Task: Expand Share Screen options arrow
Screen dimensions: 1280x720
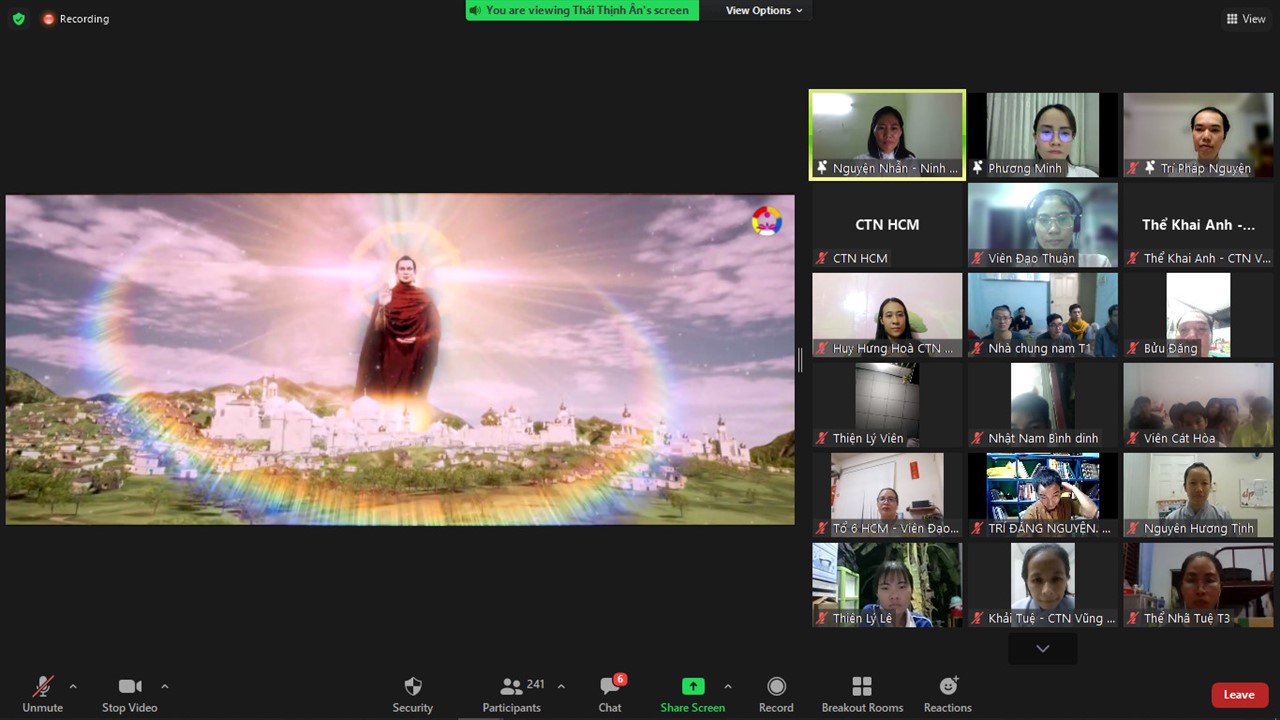Action: [x=728, y=686]
